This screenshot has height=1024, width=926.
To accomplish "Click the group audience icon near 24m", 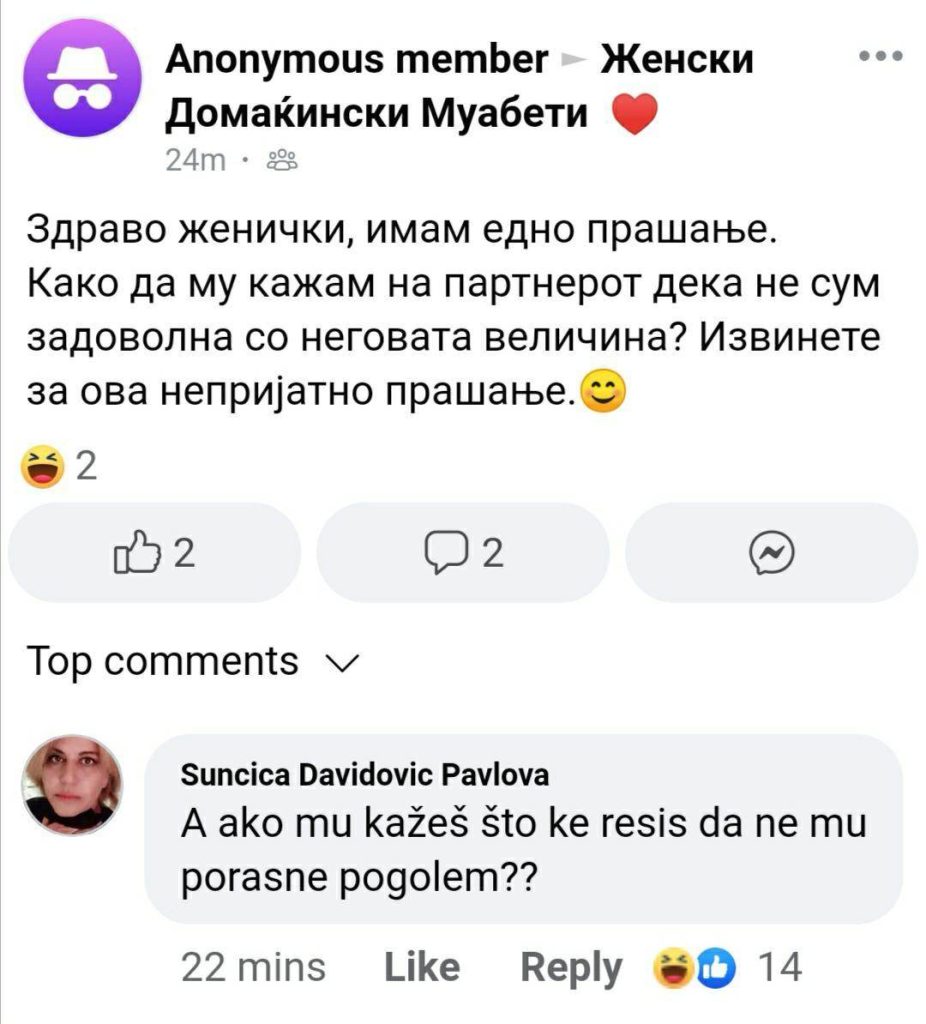I will tap(282, 160).
